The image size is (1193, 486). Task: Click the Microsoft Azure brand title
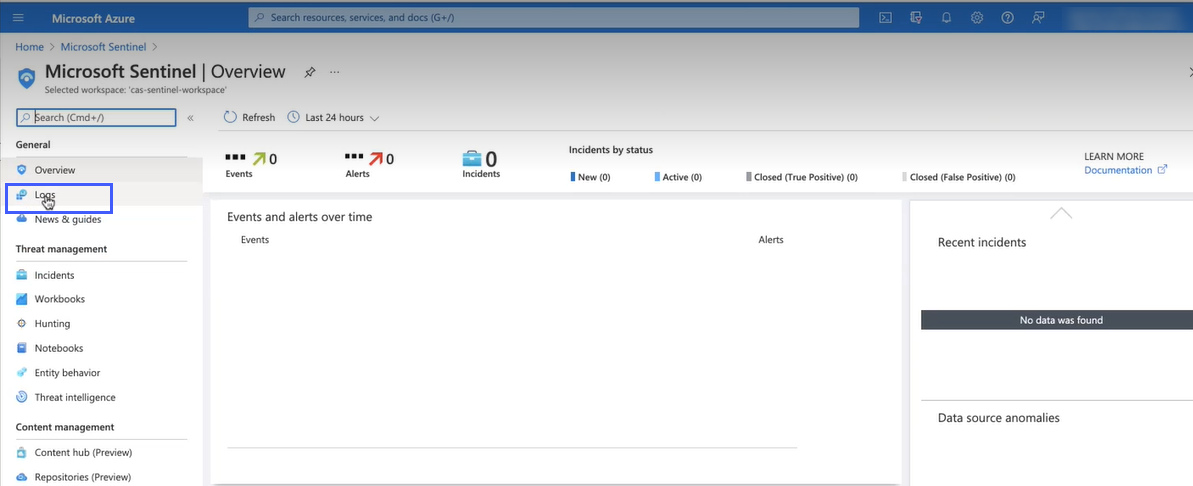coord(93,17)
